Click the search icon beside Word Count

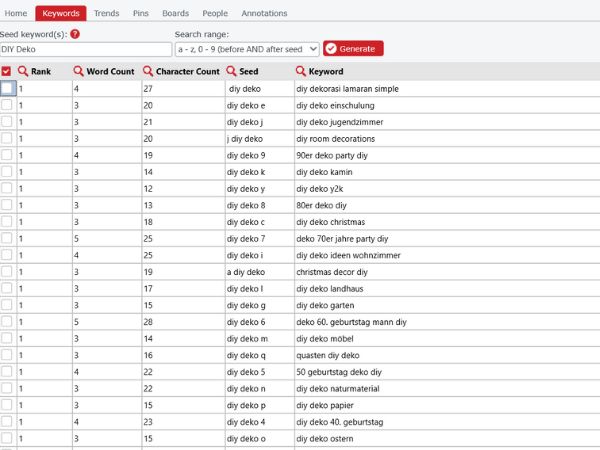[78, 72]
